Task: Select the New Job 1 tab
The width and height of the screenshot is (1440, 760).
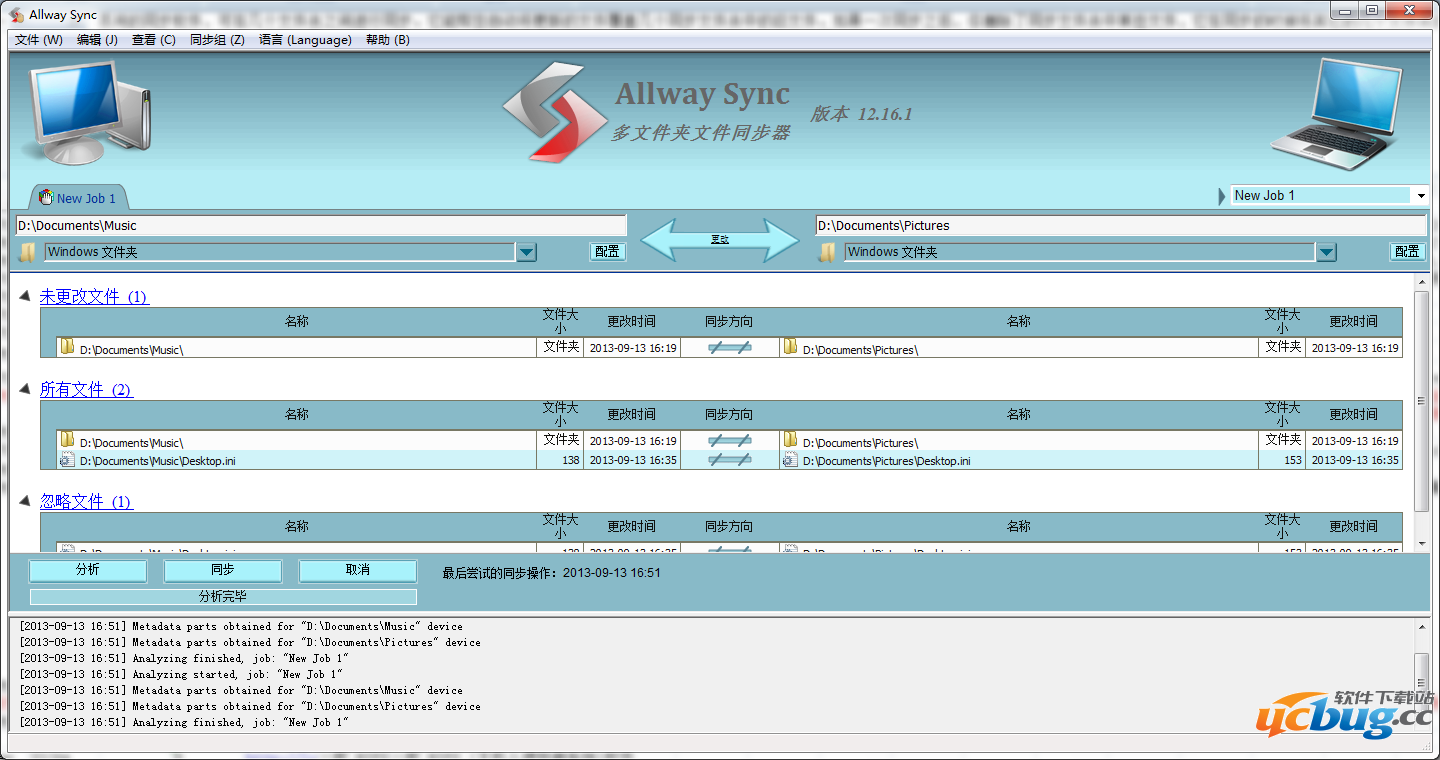Action: tap(78, 197)
